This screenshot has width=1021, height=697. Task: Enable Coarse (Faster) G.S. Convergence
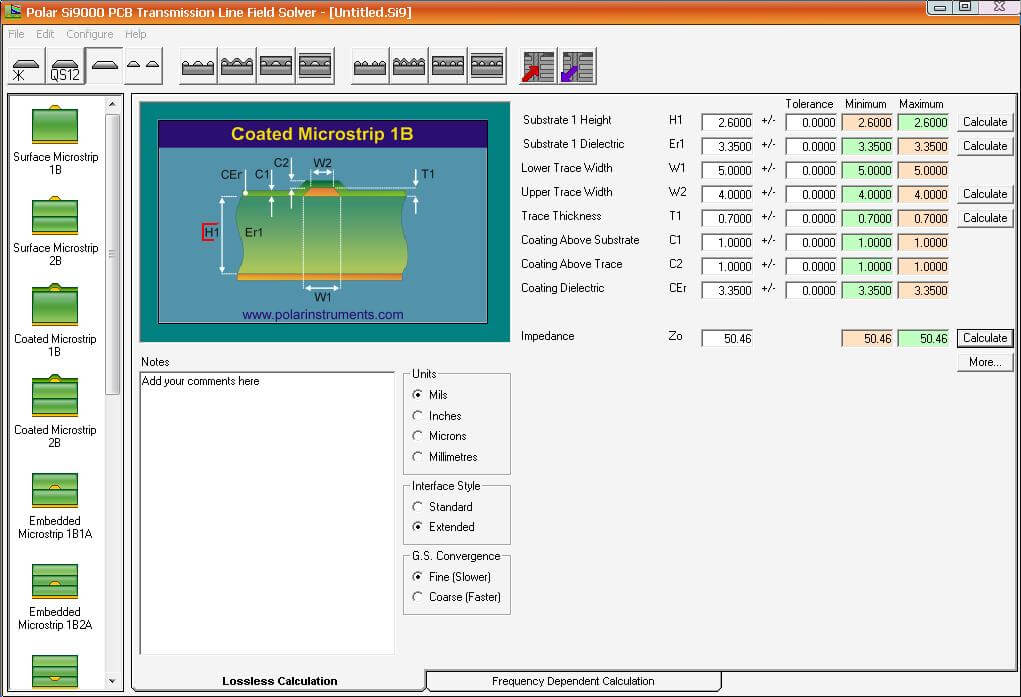click(x=418, y=597)
